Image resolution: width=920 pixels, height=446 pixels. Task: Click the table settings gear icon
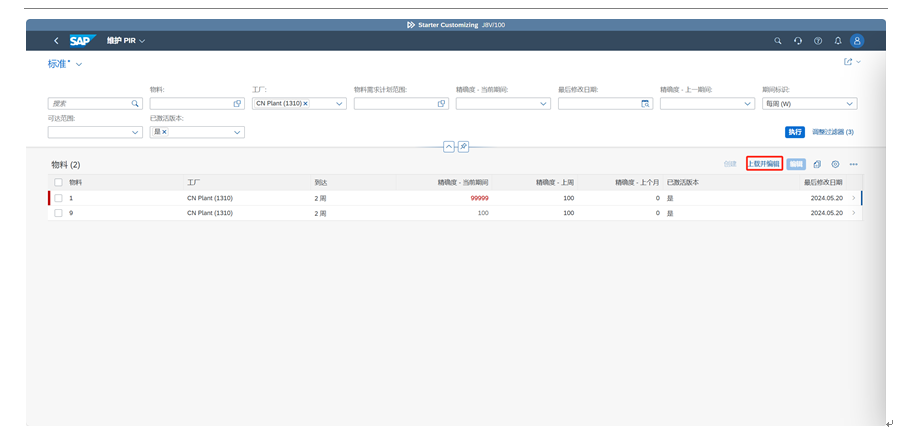[x=835, y=164]
